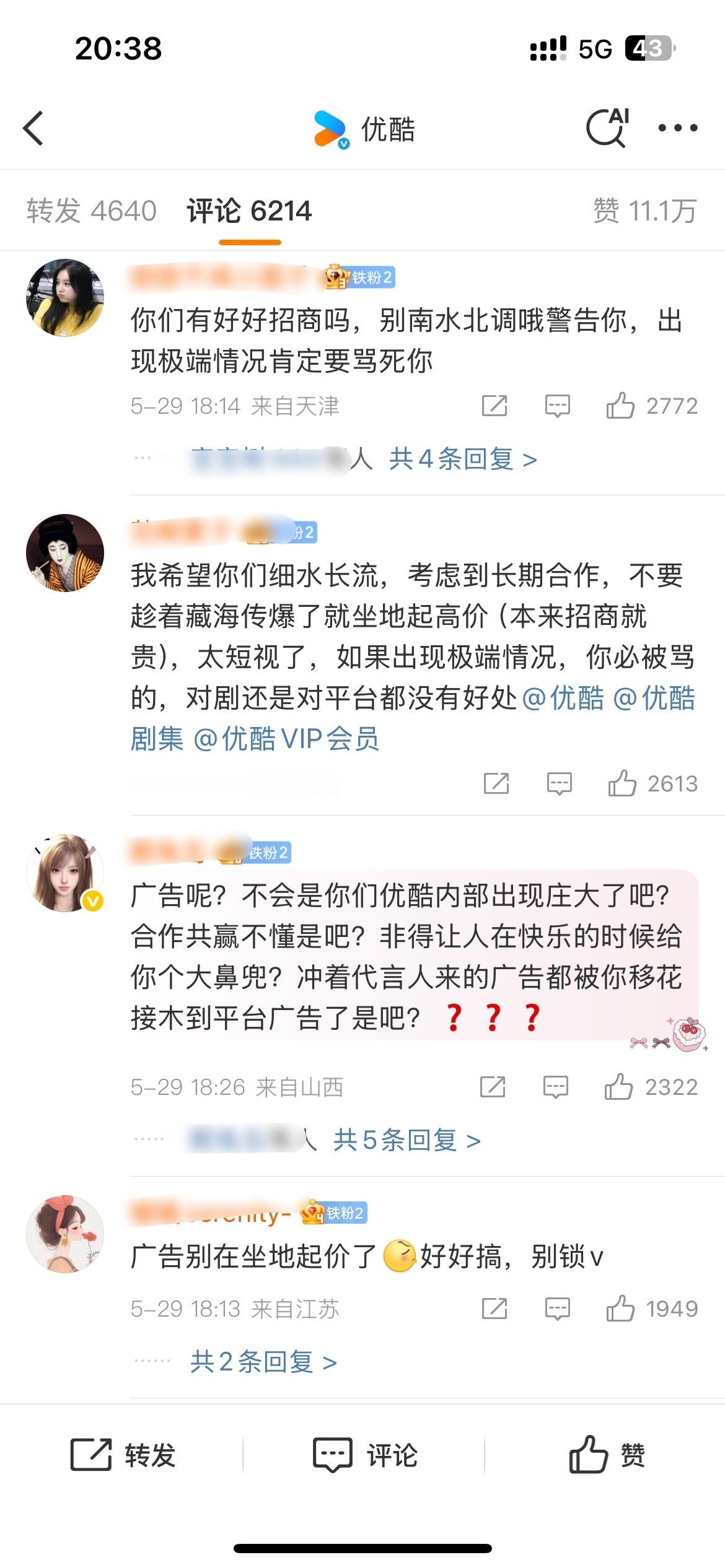This screenshot has height=1568, width=725.
Task: Tap the back arrow icon
Action: coord(33,128)
